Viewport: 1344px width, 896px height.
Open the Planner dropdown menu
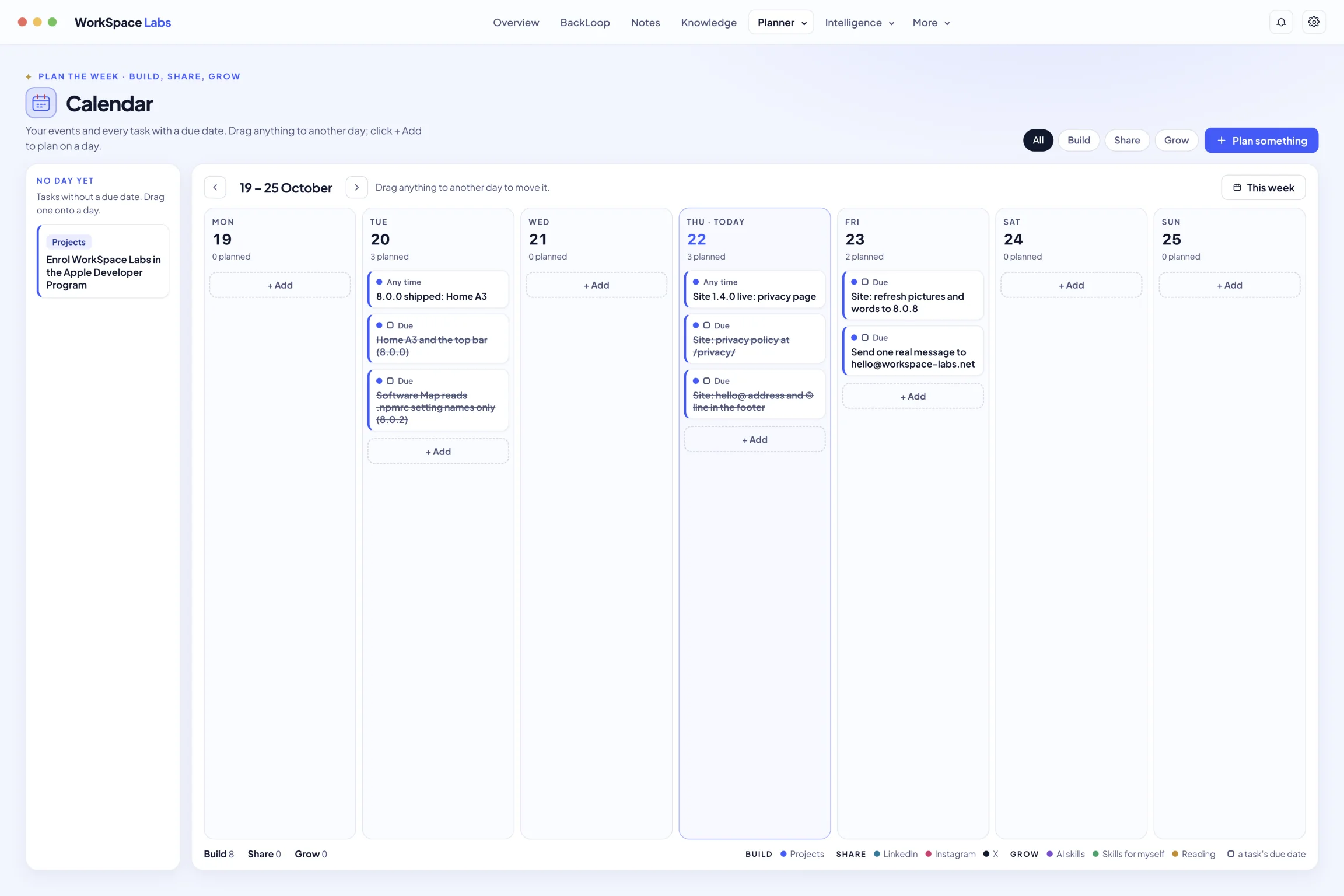(x=781, y=22)
